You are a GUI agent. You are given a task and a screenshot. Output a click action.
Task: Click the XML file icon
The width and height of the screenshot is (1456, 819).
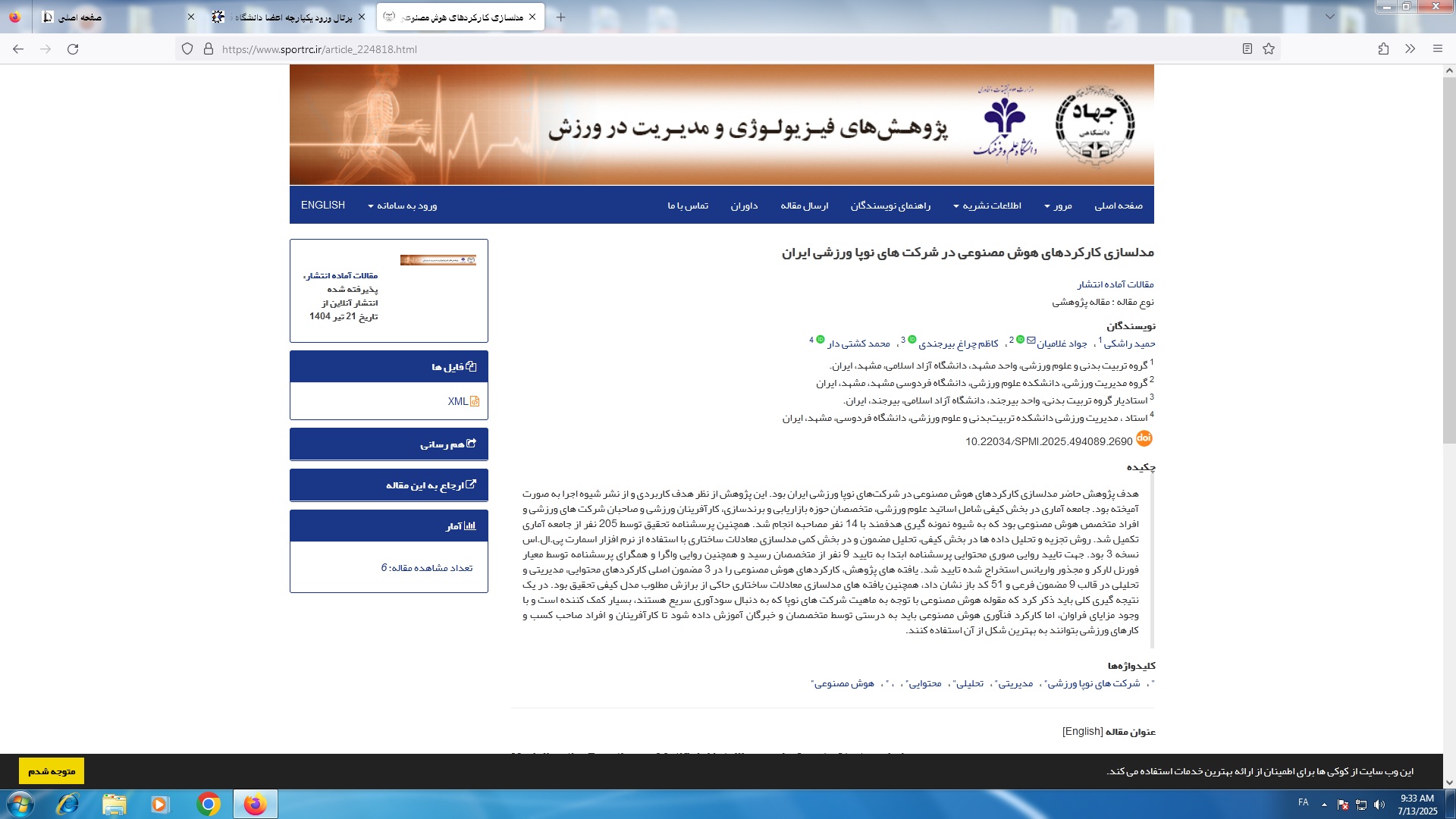(x=475, y=401)
